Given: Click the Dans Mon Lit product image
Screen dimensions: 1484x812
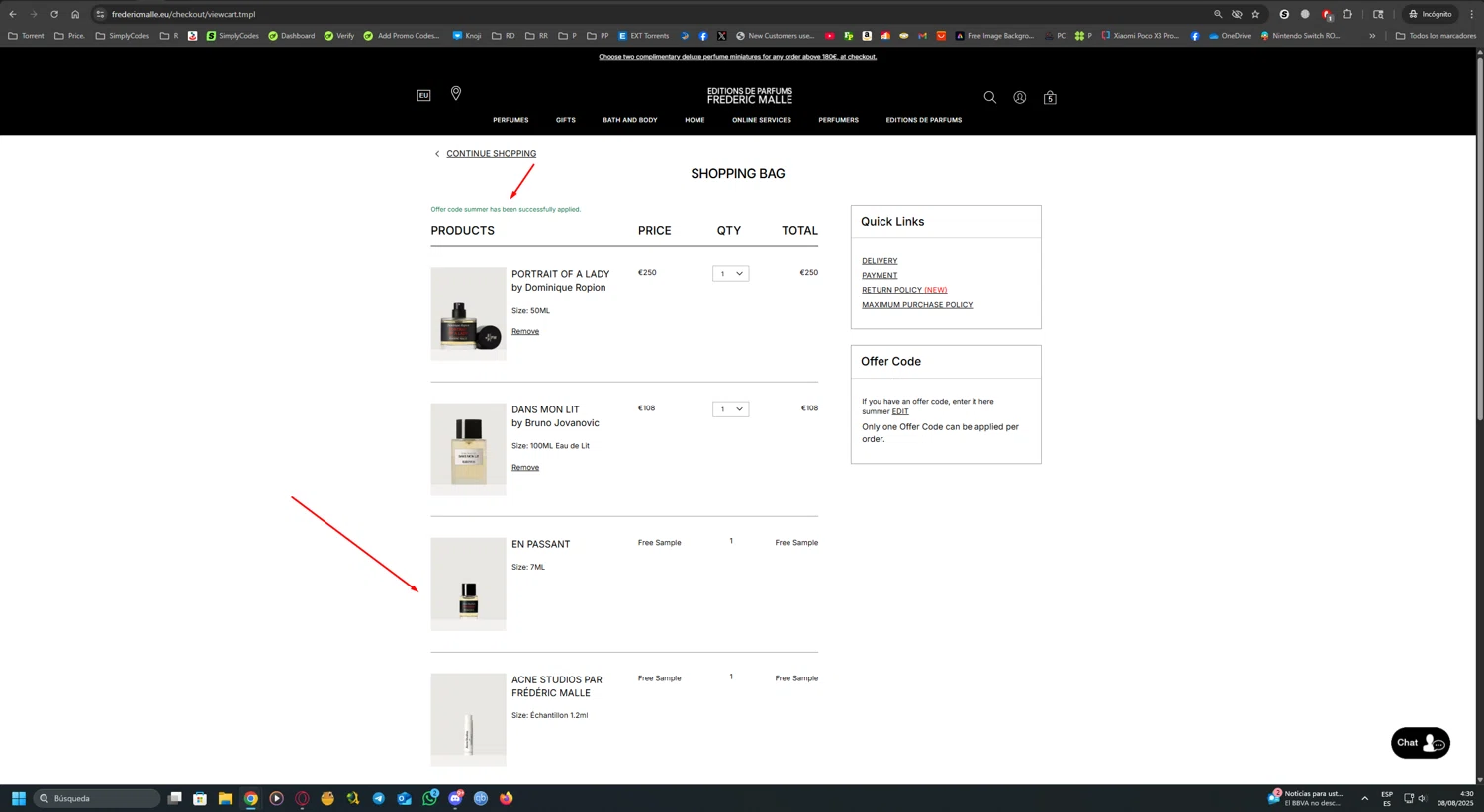Looking at the screenshot, I should (468, 449).
